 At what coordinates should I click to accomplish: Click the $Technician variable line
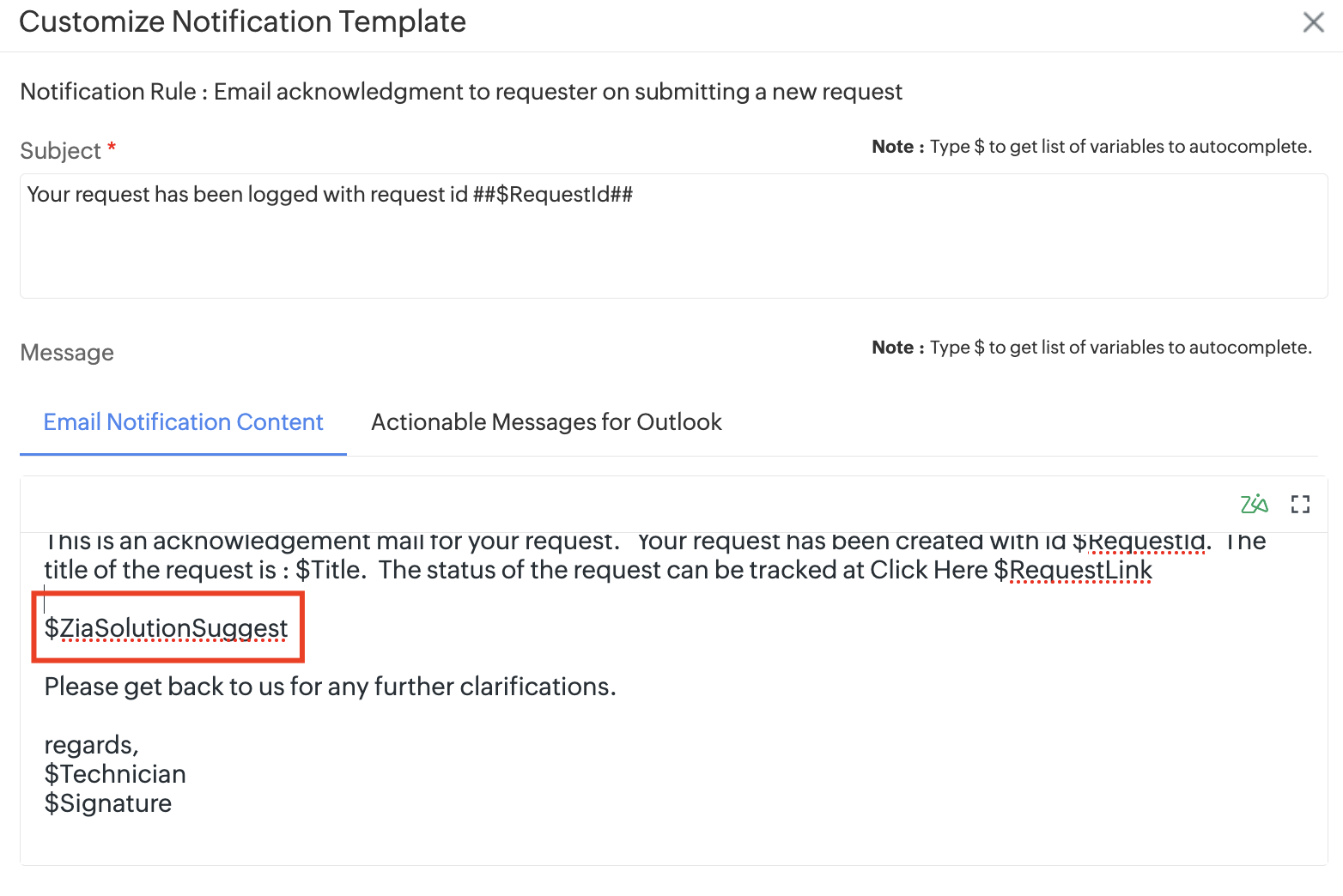(115, 774)
